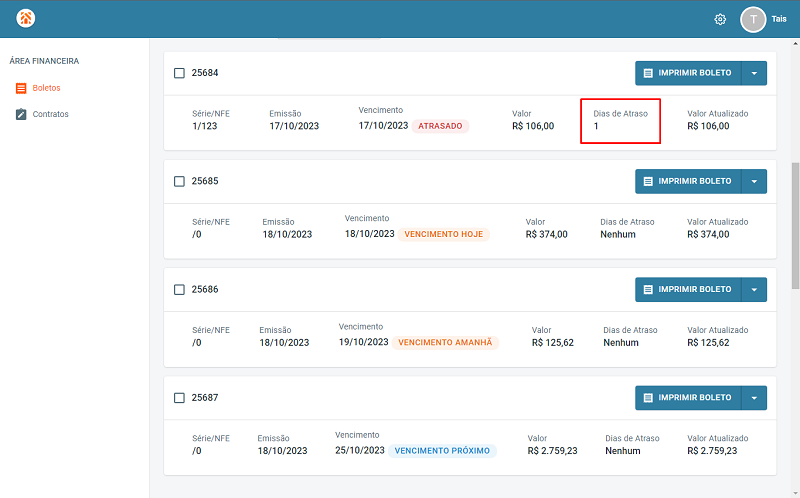Tick the checkbox for boleto 25687
Screen dimensions: 800x498
(x=179, y=397)
